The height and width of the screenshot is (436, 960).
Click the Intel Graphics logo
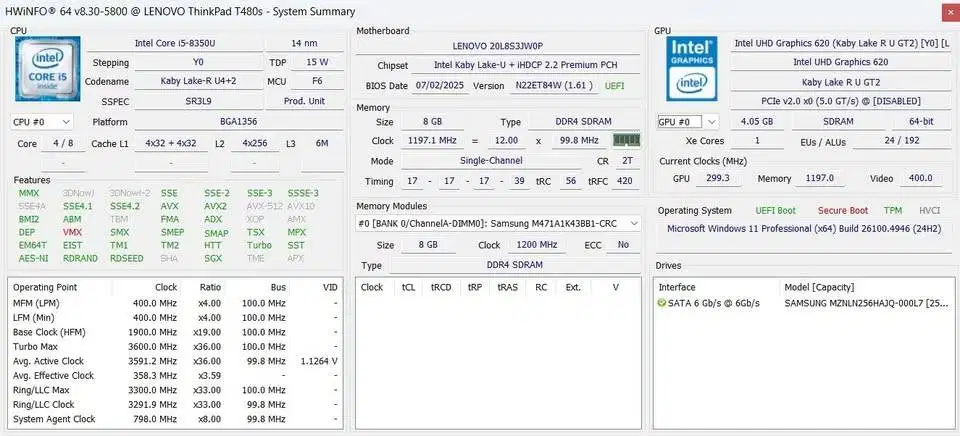[x=692, y=65]
